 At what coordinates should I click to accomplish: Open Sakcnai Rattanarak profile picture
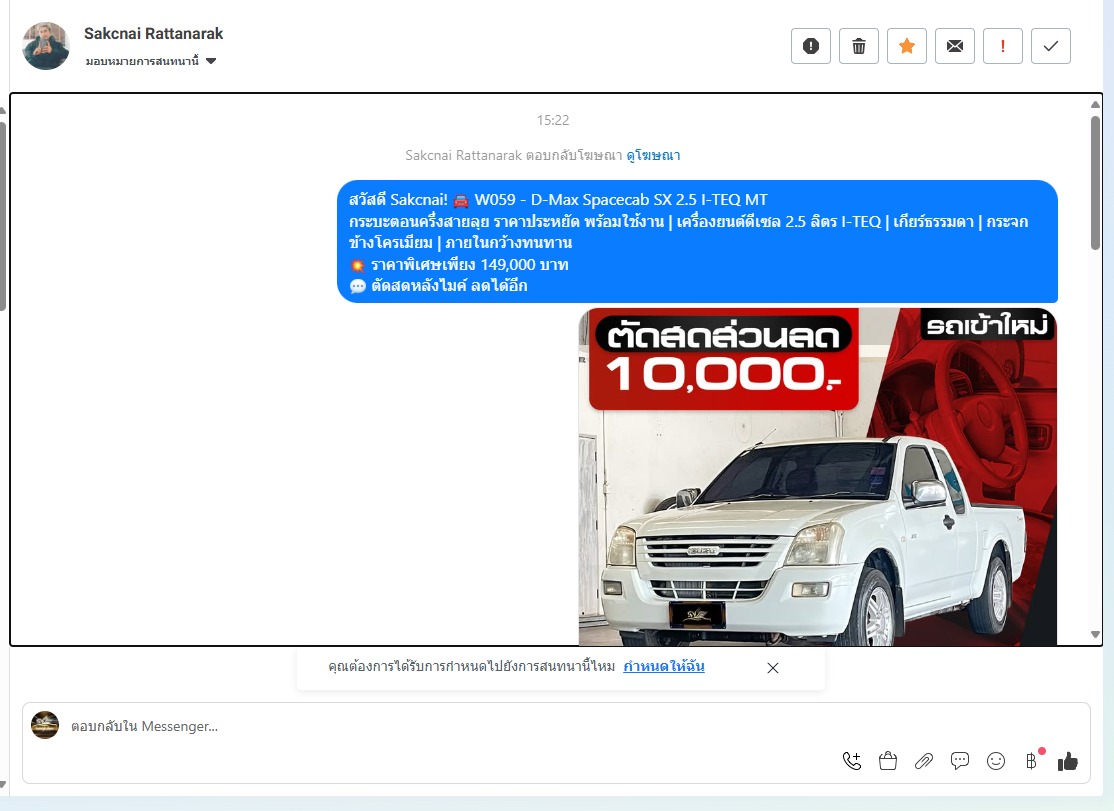point(45,46)
